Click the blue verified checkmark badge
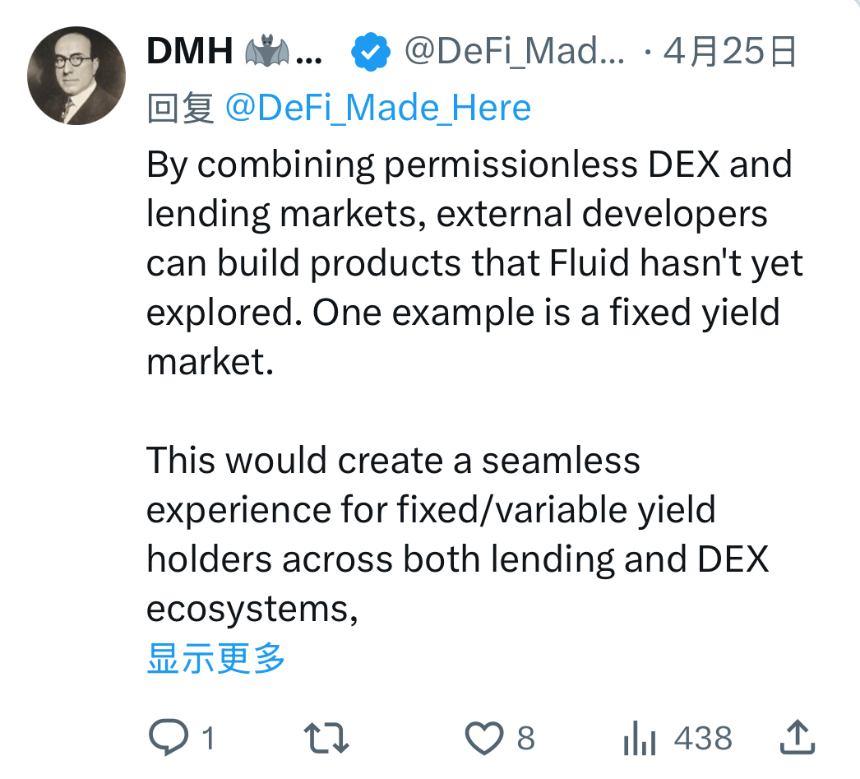 pos(372,52)
